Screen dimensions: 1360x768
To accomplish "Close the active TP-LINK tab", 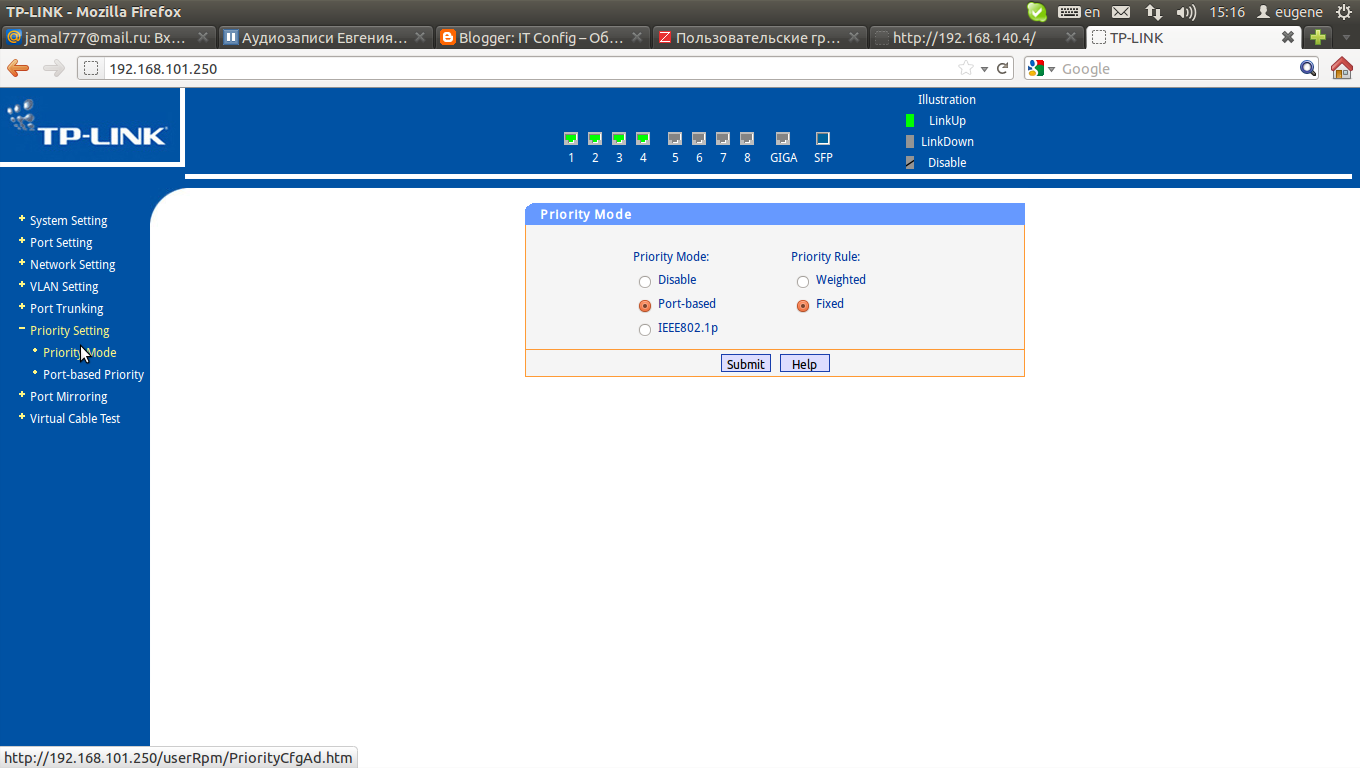I will click(x=1288, y=37).
